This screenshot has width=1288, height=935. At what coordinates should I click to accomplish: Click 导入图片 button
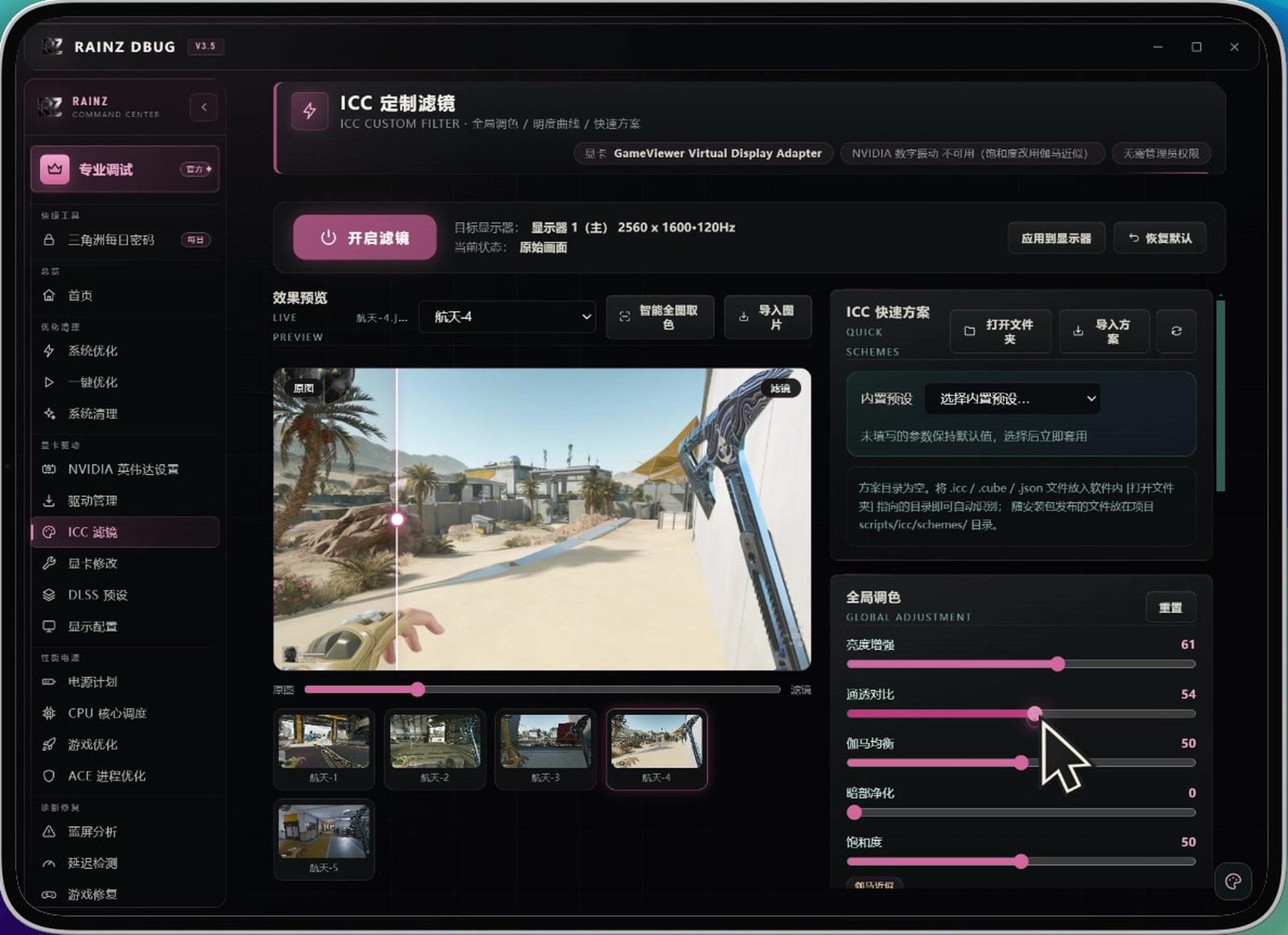pos(768,317)
